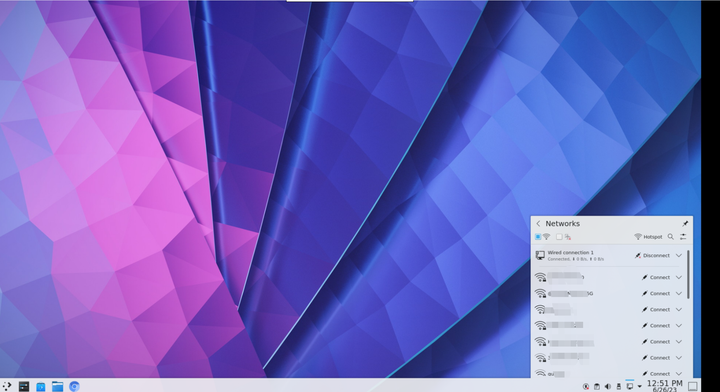Expand details of the network ending in 5G
This screenshot has width=720, height=392.
coord(679,294)
